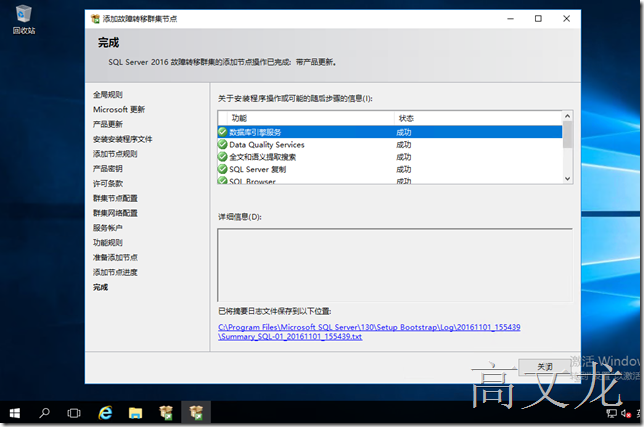The height and width of the screenshot is (427, 644).
Task: Click the bold 完成 step in sidebar
Action: (100, 287)
